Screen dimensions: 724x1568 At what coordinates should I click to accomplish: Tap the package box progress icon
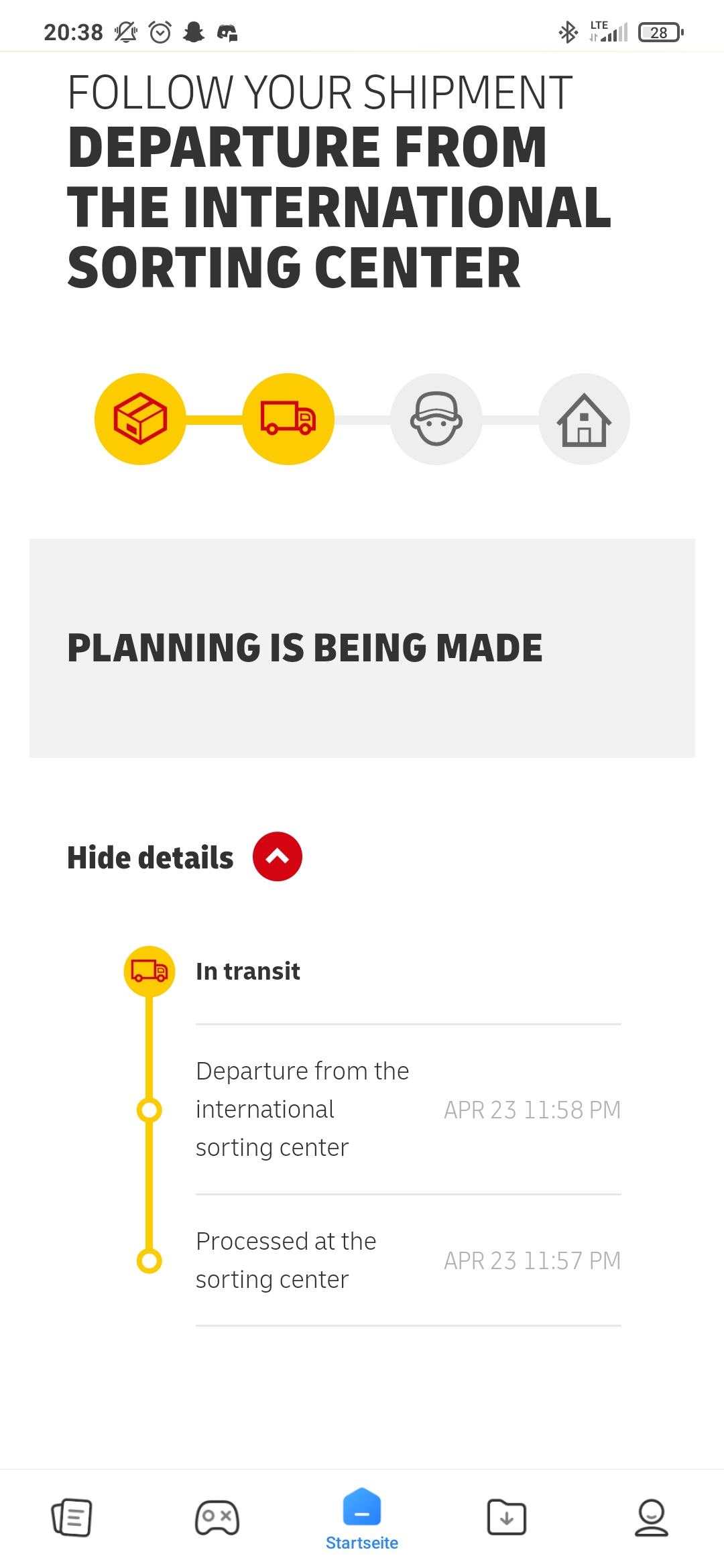click(x=140, y=419)
